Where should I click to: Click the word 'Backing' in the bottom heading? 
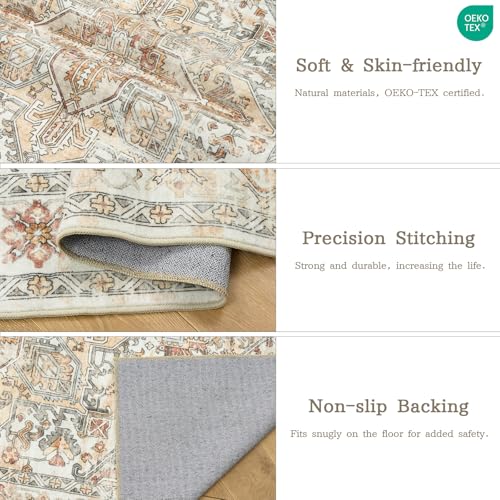point(433,406)
